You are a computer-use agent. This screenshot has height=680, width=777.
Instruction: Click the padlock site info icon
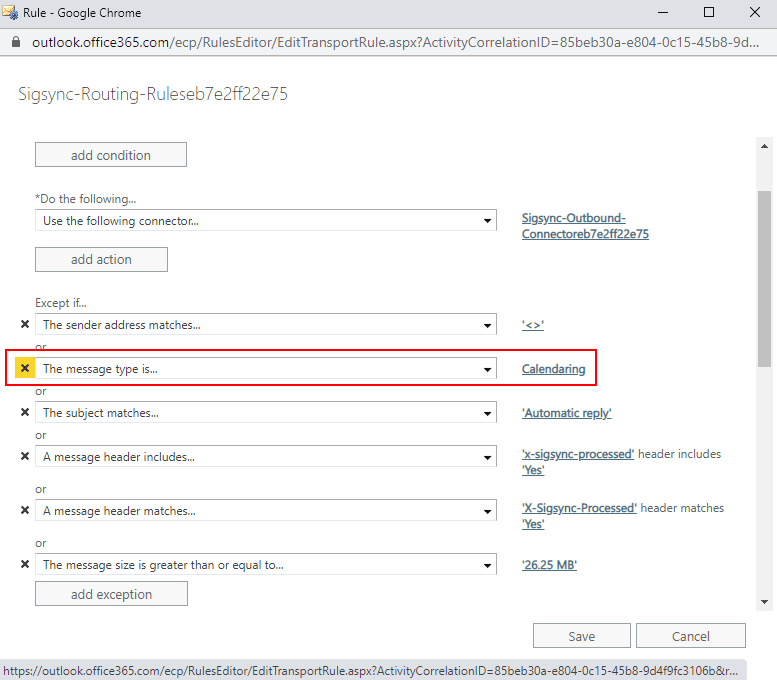tap(15, 43)
